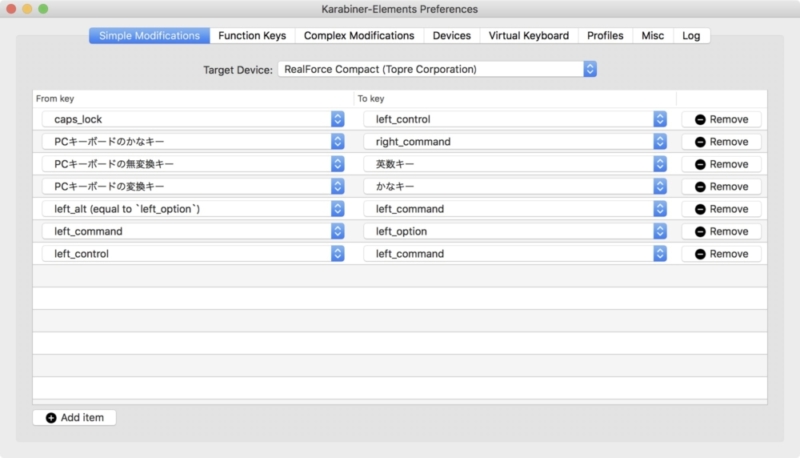This screenshot has height=458, width=800.
Task: Open the Log tab
Action: pos(691,36)
